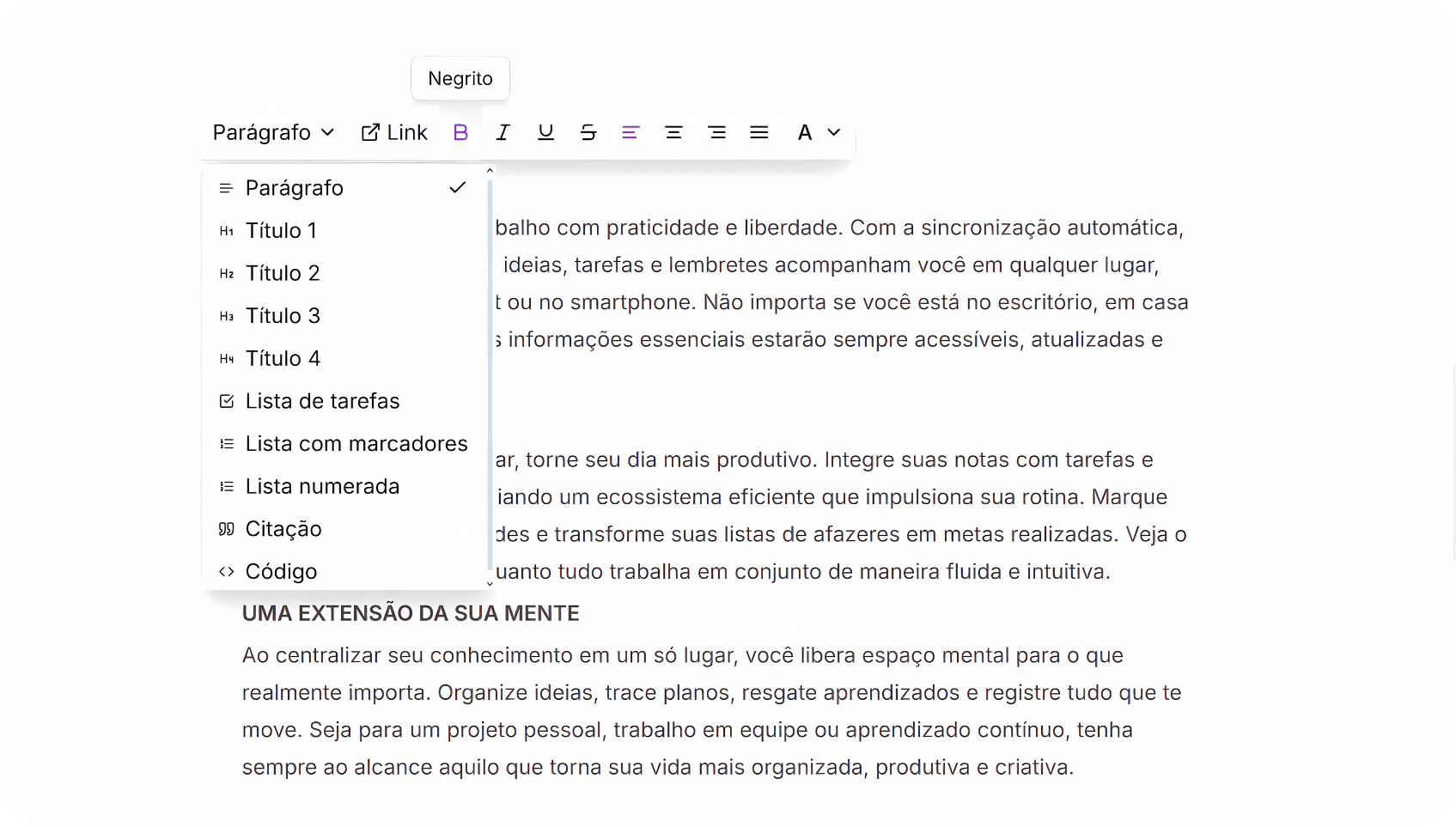1456x827 pixels.
Task: Choose Citação from the format menu
Action: tap(283, 528)
